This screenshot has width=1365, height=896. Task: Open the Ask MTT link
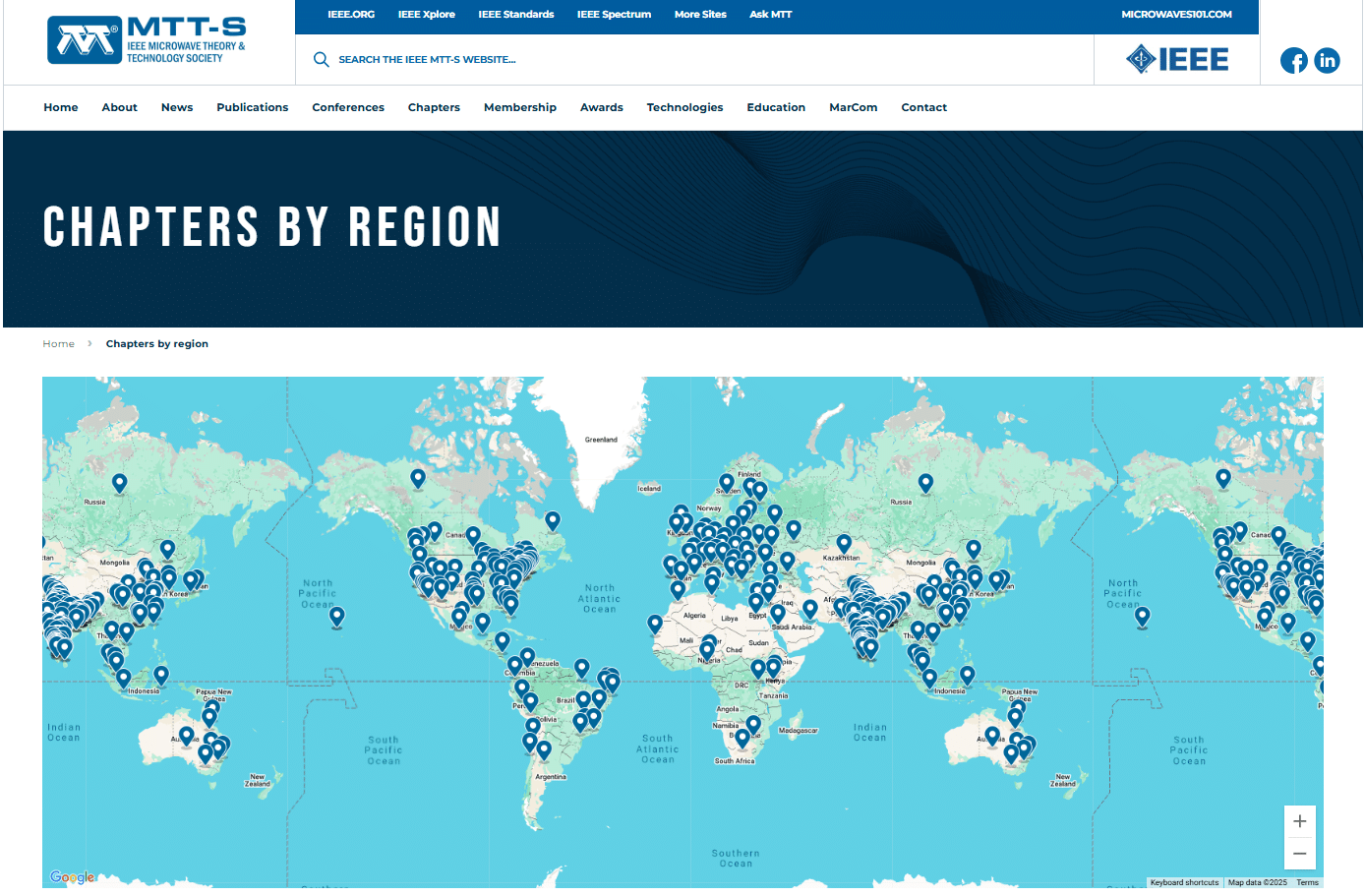click(770, 15)
